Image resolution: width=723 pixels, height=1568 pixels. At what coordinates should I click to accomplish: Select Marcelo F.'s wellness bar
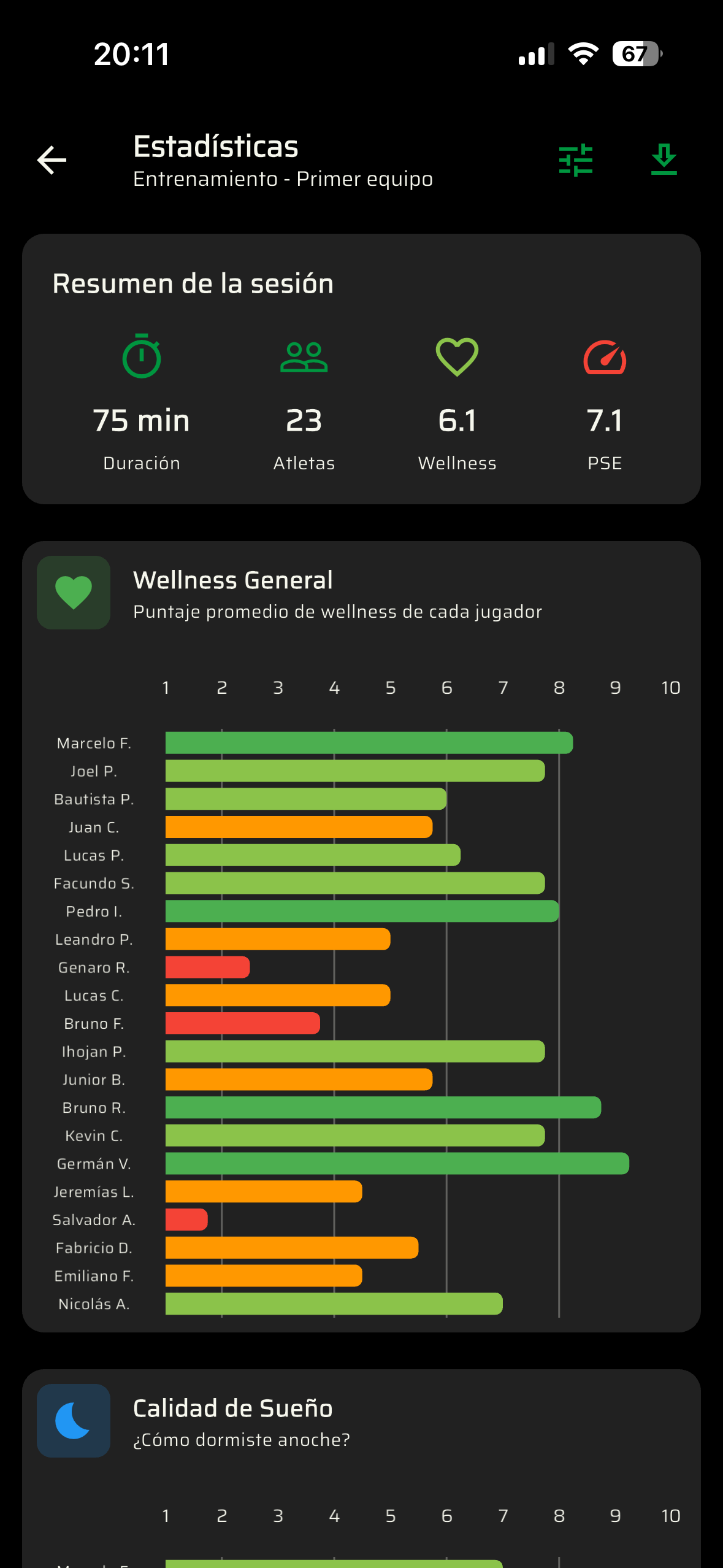(369, 743)
